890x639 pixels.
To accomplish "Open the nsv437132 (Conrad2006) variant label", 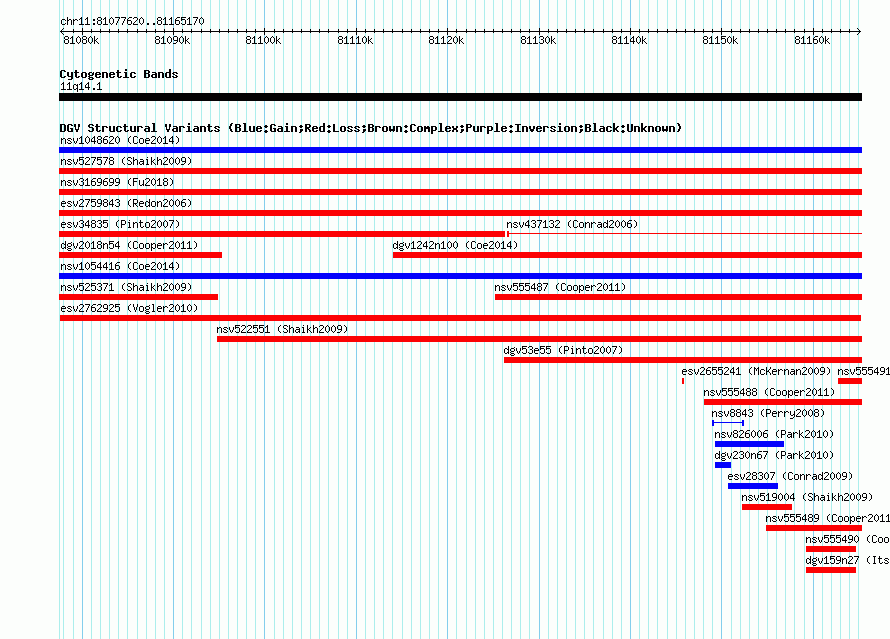I will coord(572,224).
